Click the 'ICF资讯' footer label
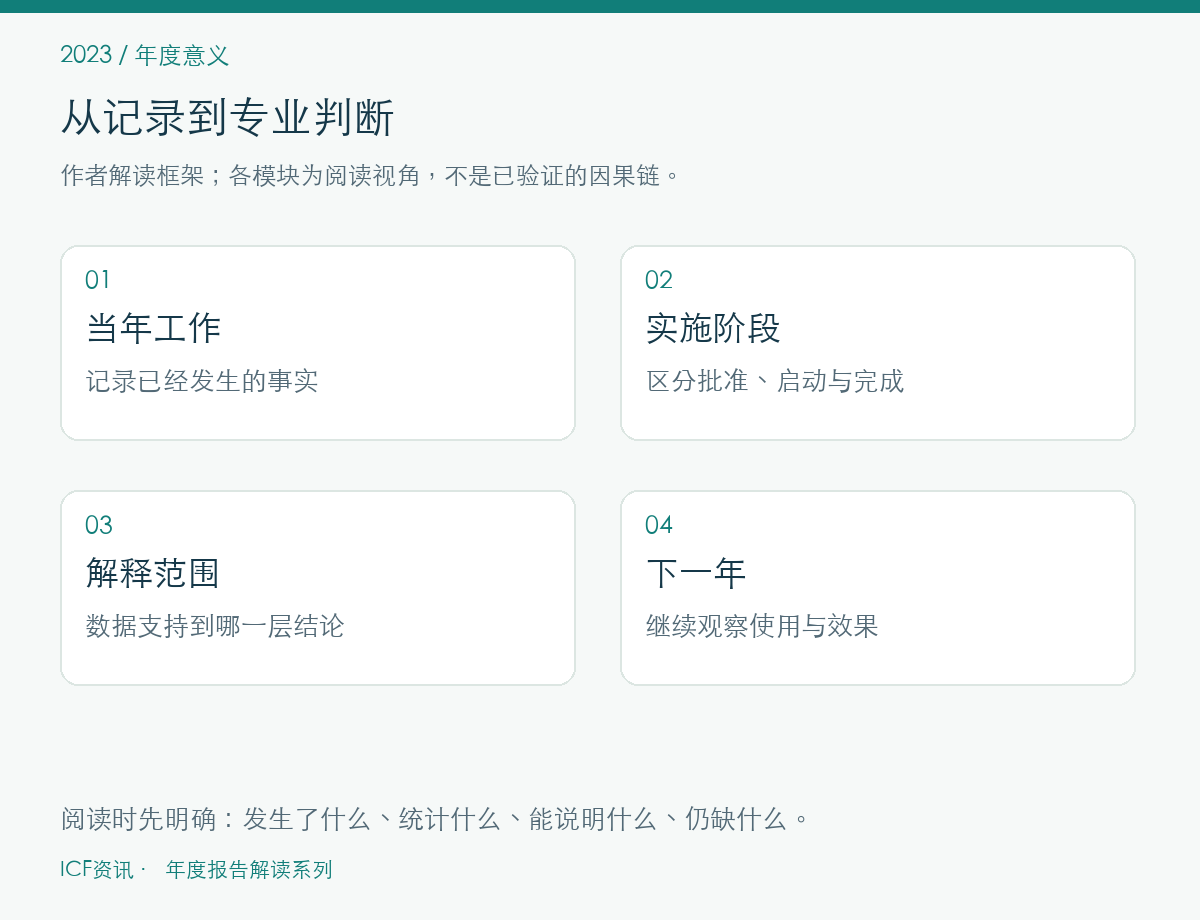Screen dimensions: 1200x920 (97, 870)
